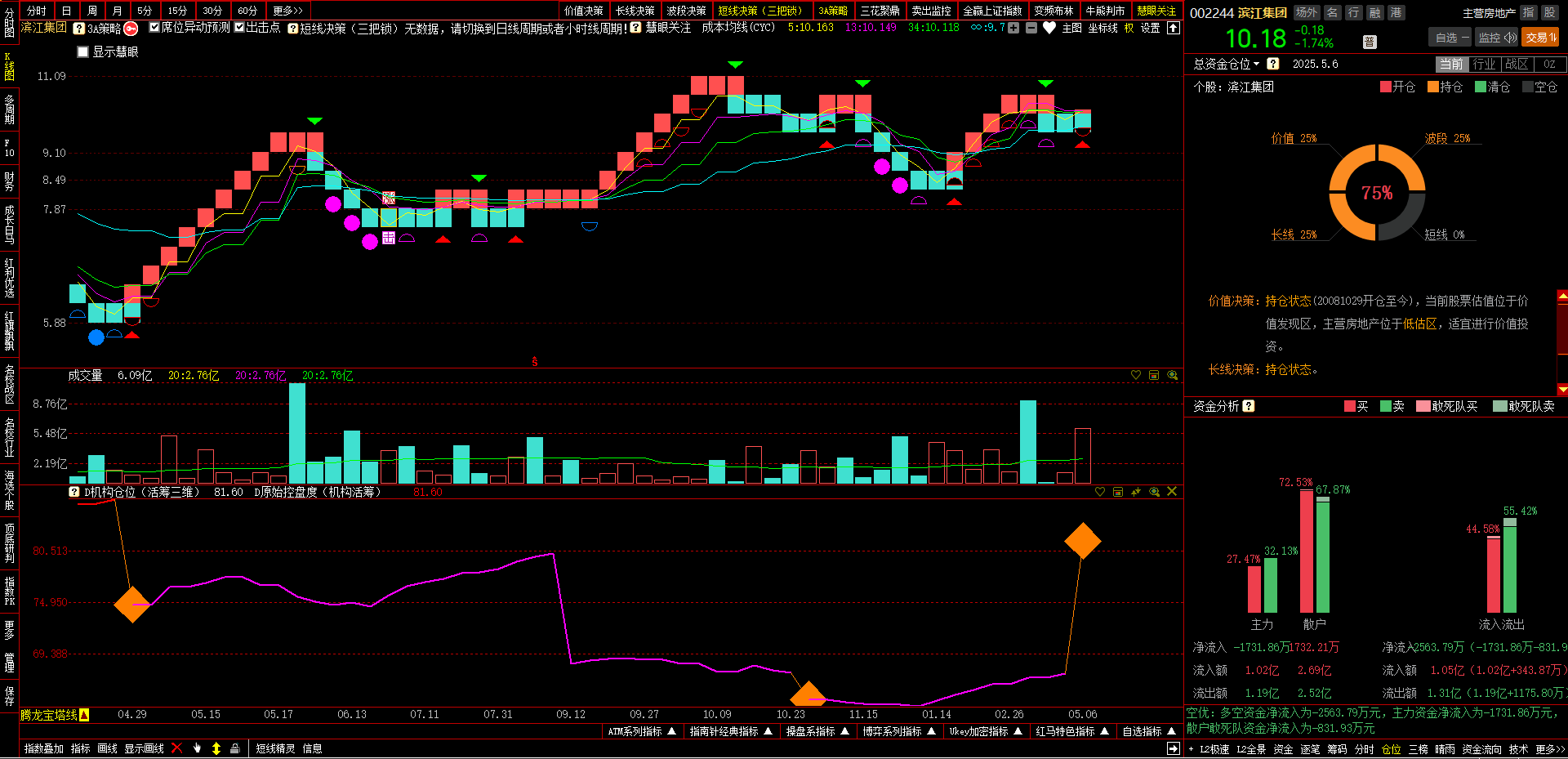Click heart icon in 成交量 panel header
1568x759 pixels.
point(1136,375)
